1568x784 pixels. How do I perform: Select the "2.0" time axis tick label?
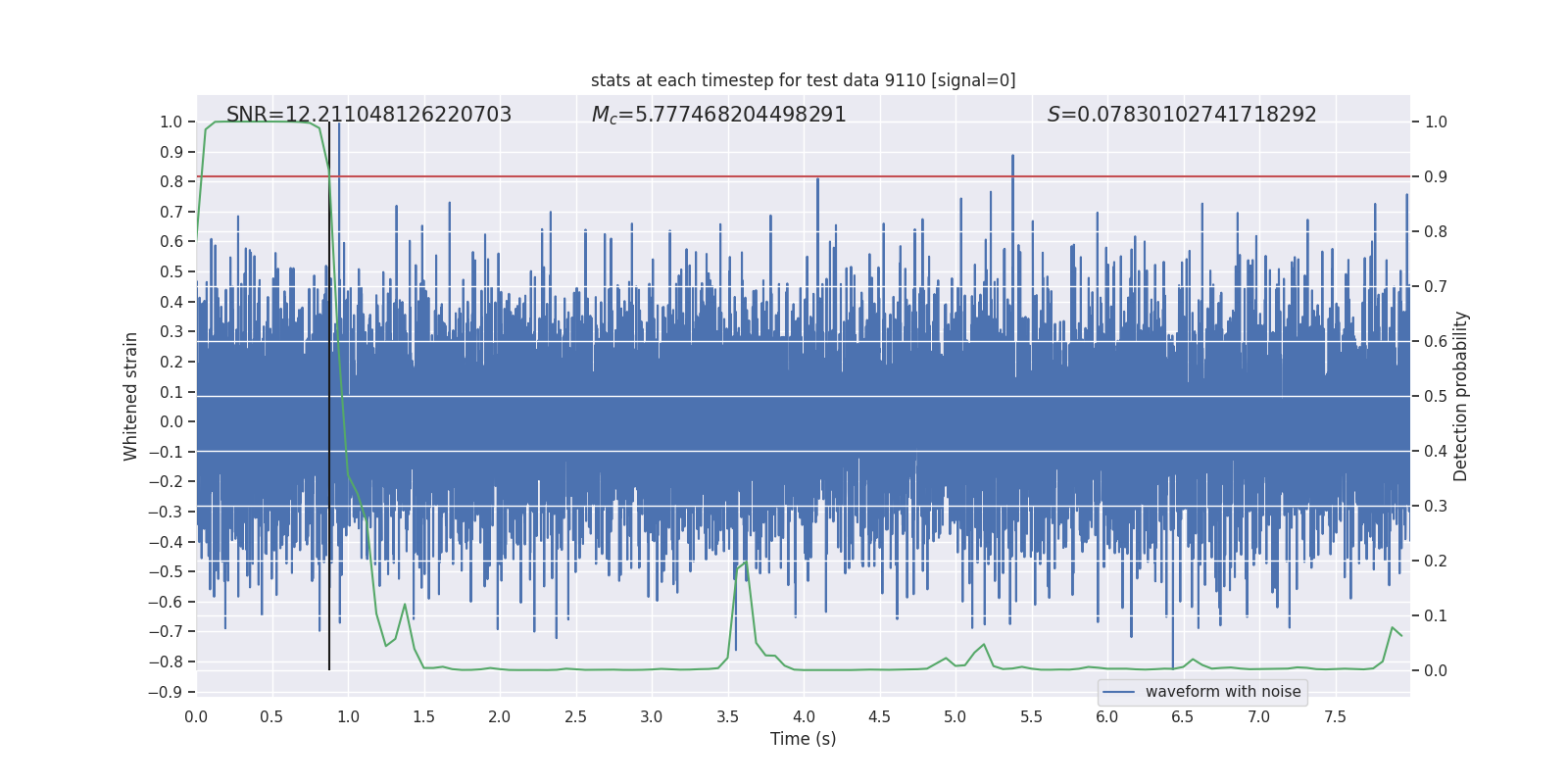[500, 716]
